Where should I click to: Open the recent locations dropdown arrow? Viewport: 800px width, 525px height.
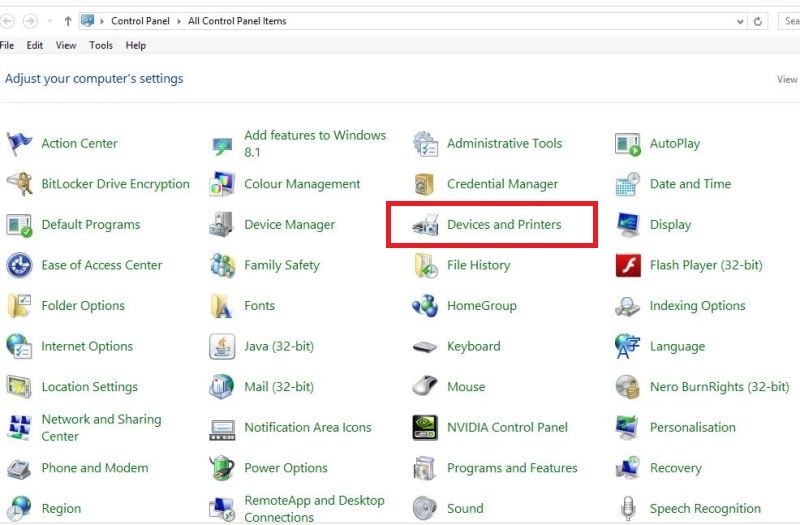(x=49, y=21)
